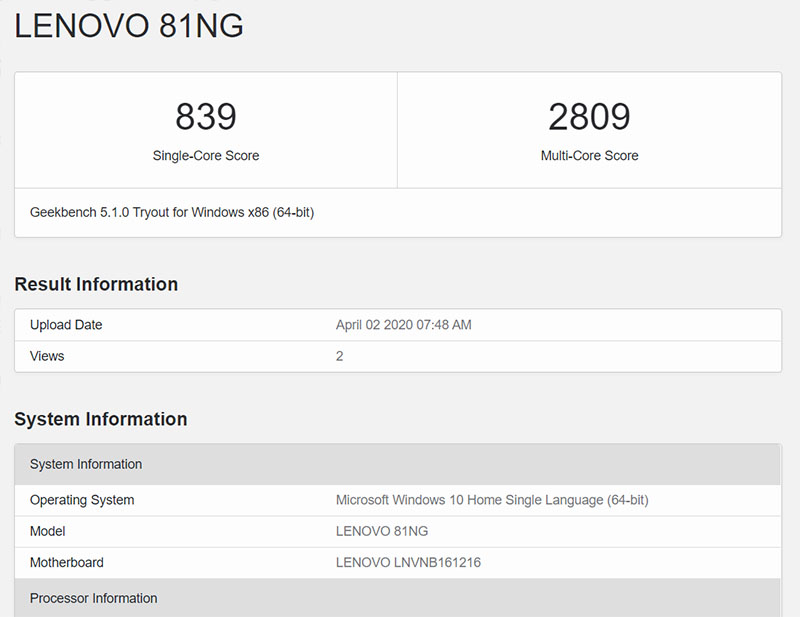
Task: Click the LENOVO 81NG model value in table
Action: coord(382,531)
